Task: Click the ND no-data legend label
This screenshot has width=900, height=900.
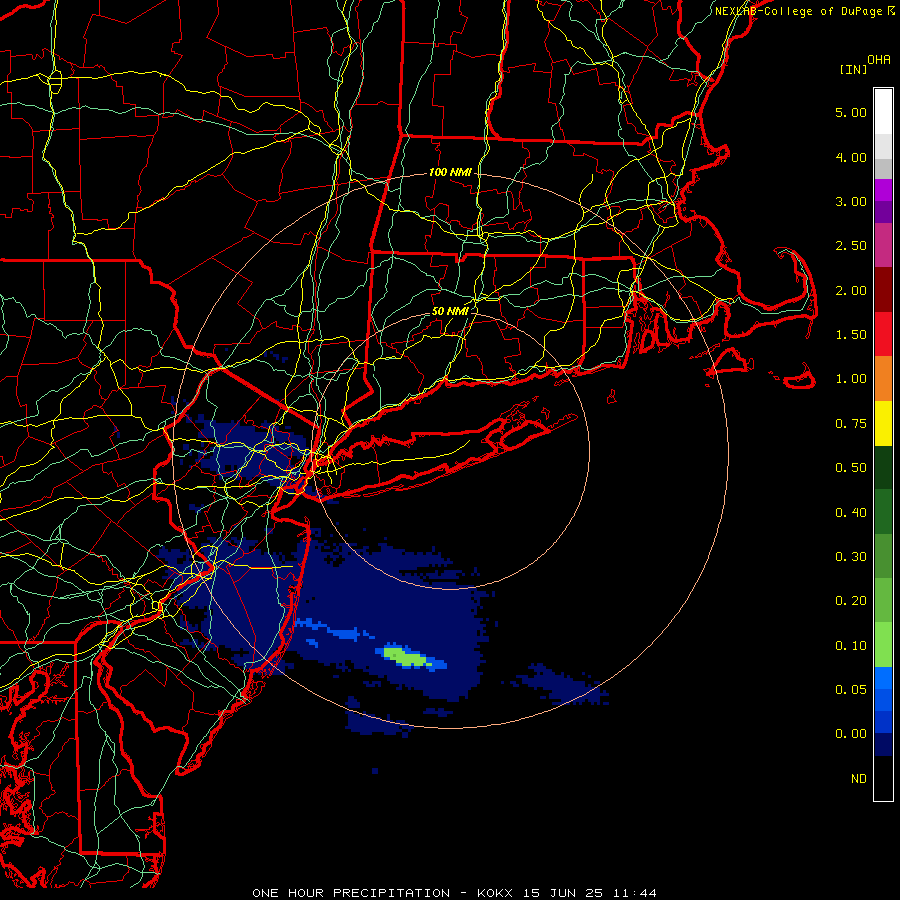Action: (x=859, y=779)
